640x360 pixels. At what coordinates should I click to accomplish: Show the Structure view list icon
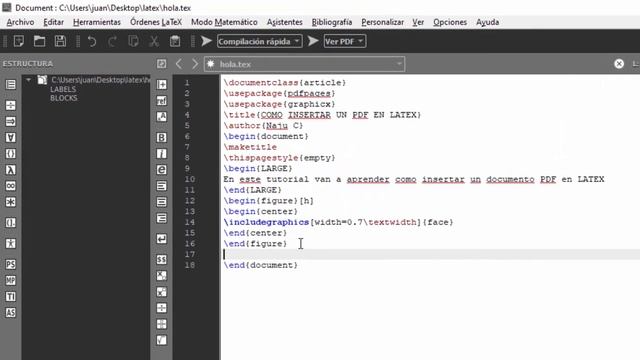pos(11,84)
